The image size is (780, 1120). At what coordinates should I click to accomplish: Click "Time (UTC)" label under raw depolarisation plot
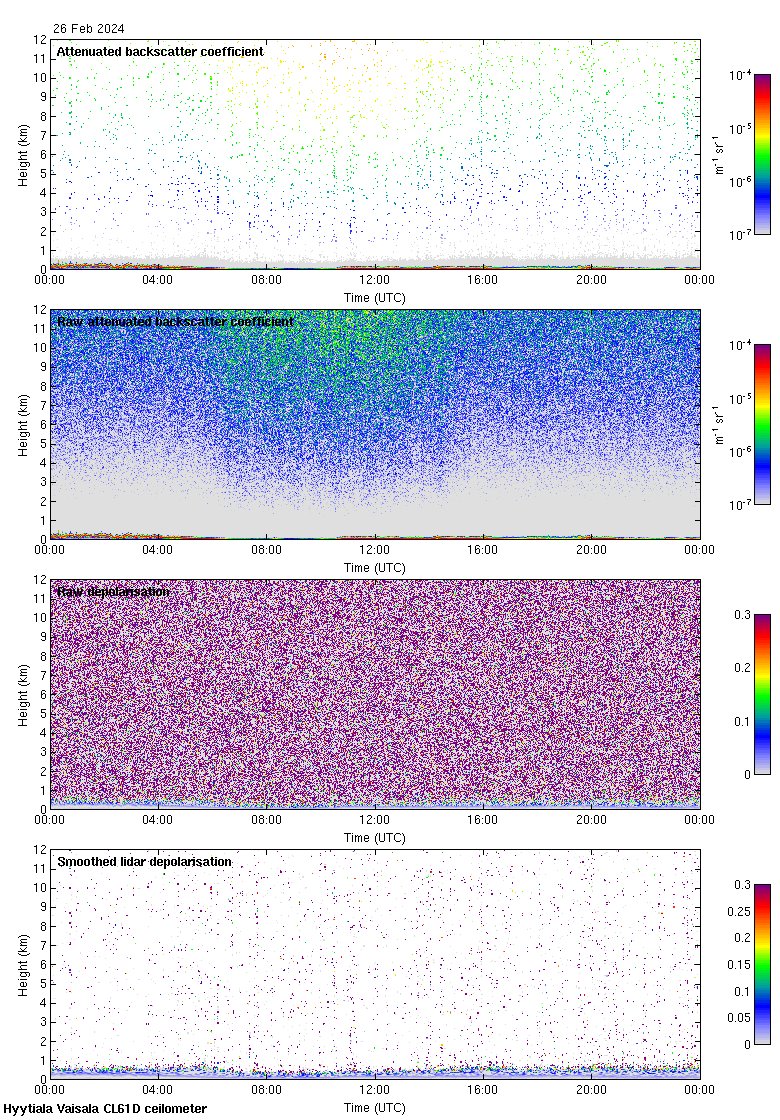tap(375, 838)
